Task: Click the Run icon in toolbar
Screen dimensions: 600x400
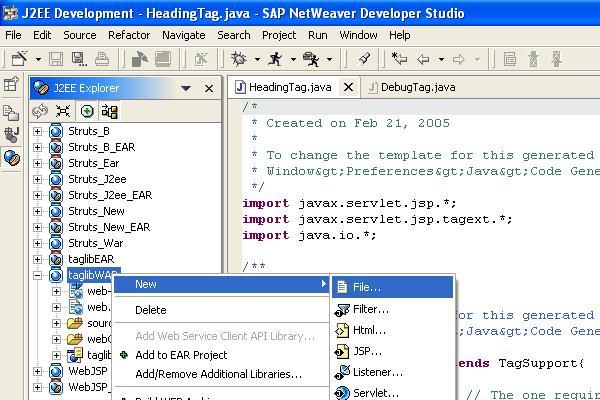Action: click(x=275, y=60)
